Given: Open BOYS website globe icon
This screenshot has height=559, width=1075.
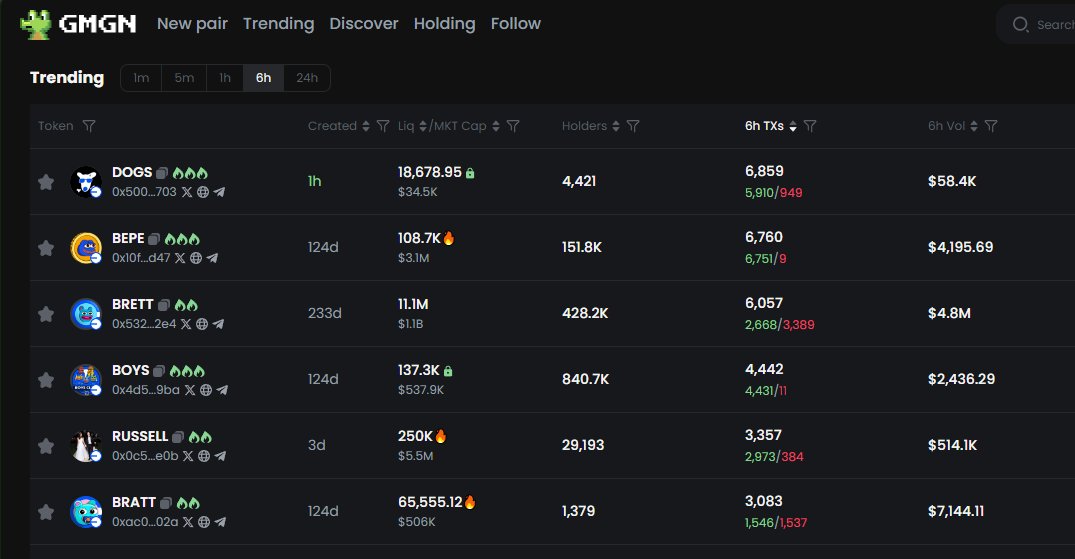Looking at the screenshot, I should 206,390.
